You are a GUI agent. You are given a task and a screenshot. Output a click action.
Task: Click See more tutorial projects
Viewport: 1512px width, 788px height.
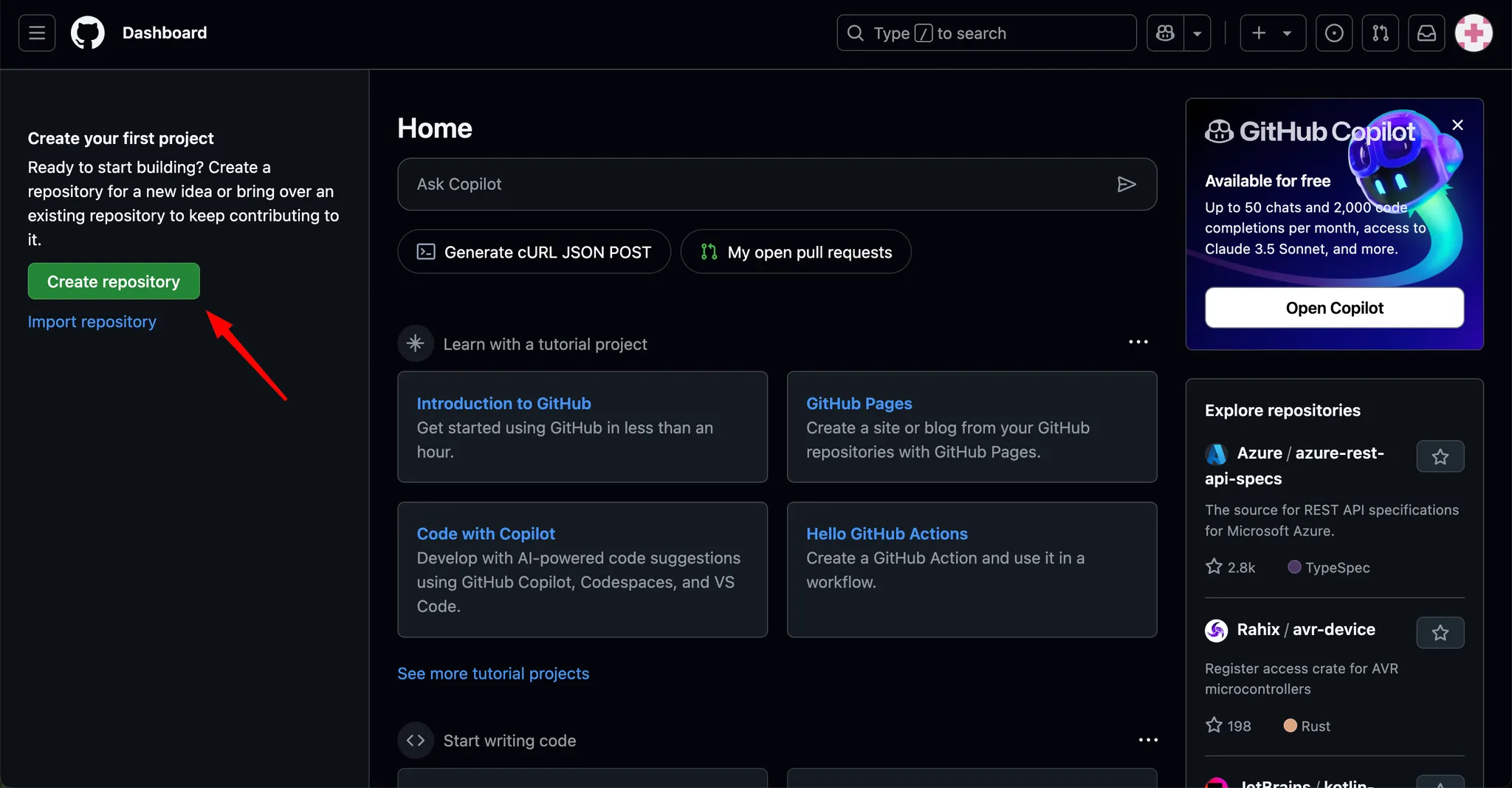[493, 674]
